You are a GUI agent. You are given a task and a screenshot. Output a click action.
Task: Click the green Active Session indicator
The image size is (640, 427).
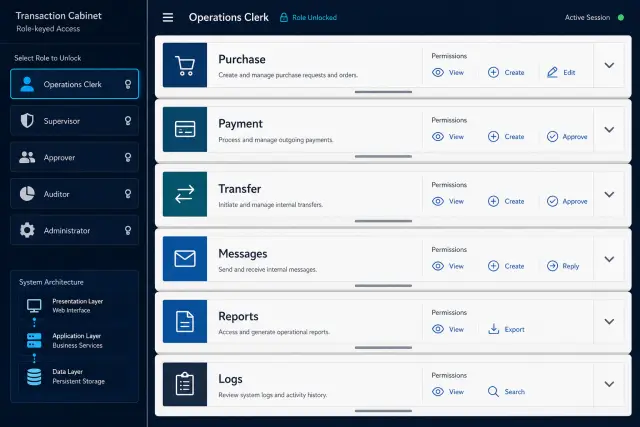pyautogui.click(x=621, y=18)
